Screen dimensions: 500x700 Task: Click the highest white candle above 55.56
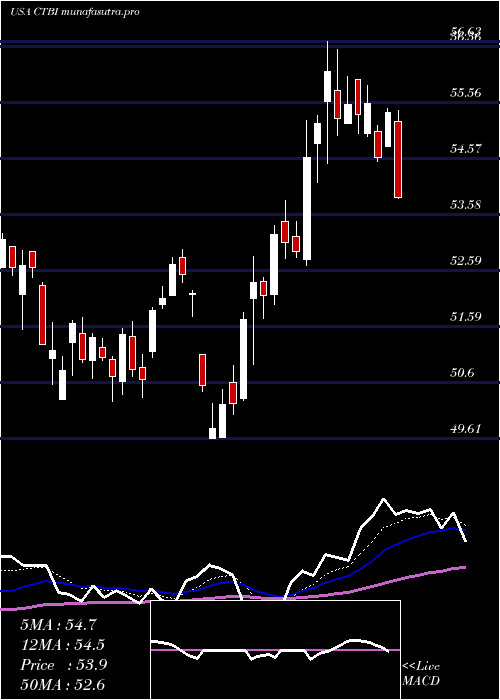click(328, 86)
